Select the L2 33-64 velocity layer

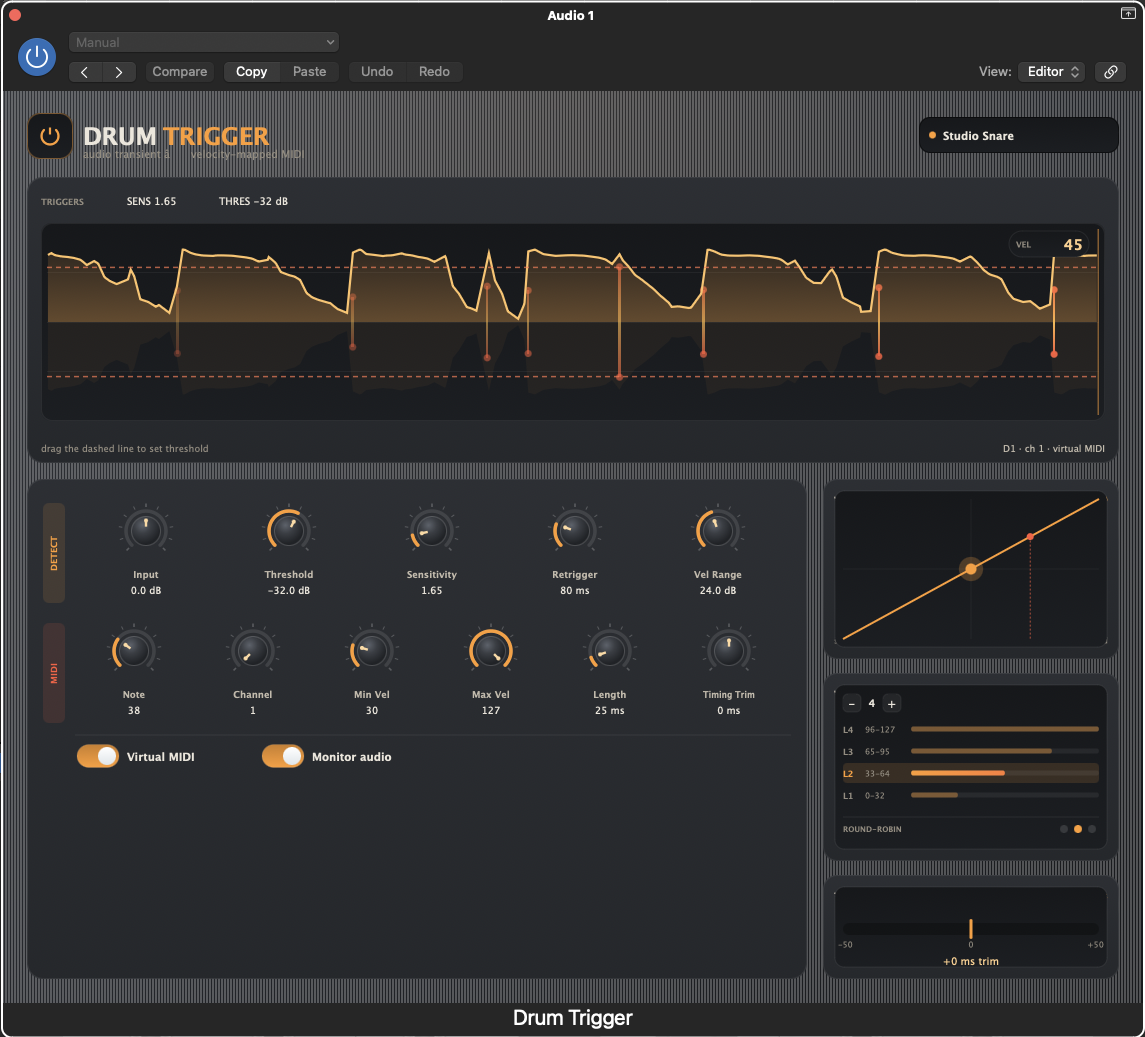[x=970, y=773]
